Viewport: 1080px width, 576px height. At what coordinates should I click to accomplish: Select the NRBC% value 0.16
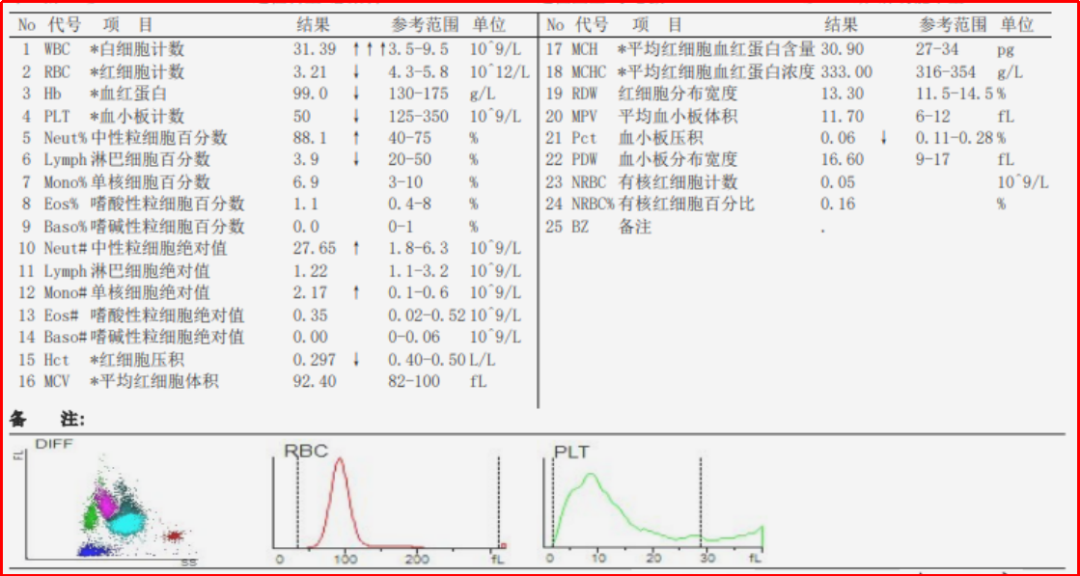point(838,205)
